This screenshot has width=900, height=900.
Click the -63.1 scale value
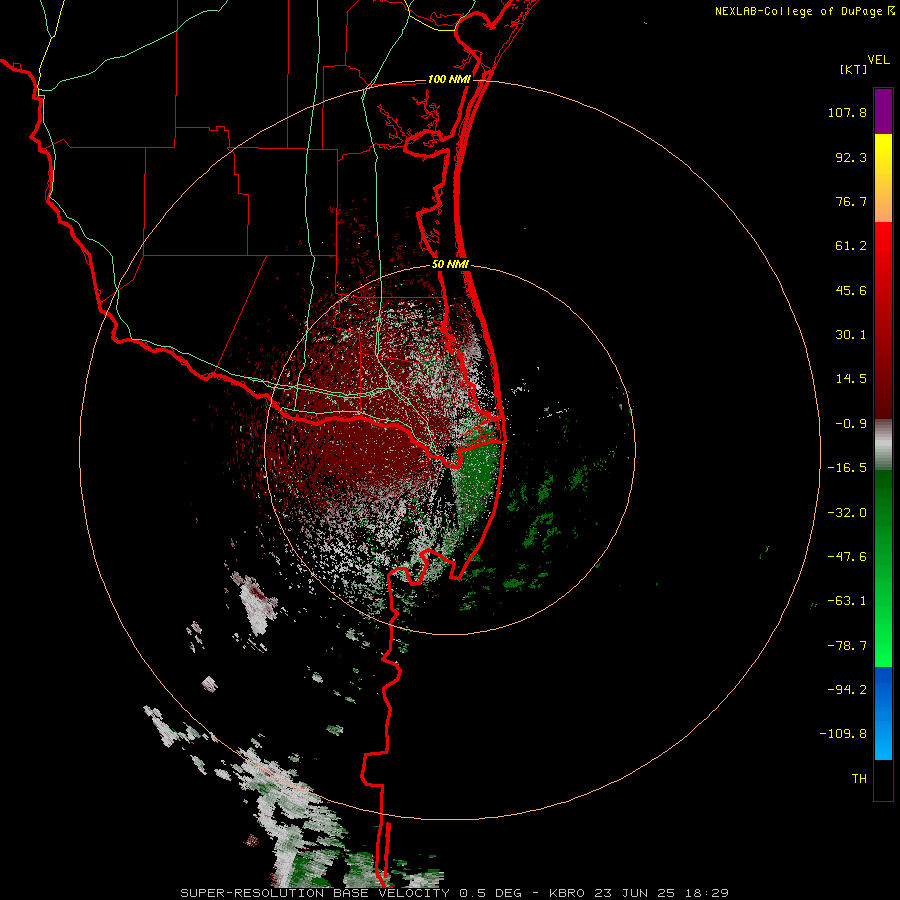(847, 601)
